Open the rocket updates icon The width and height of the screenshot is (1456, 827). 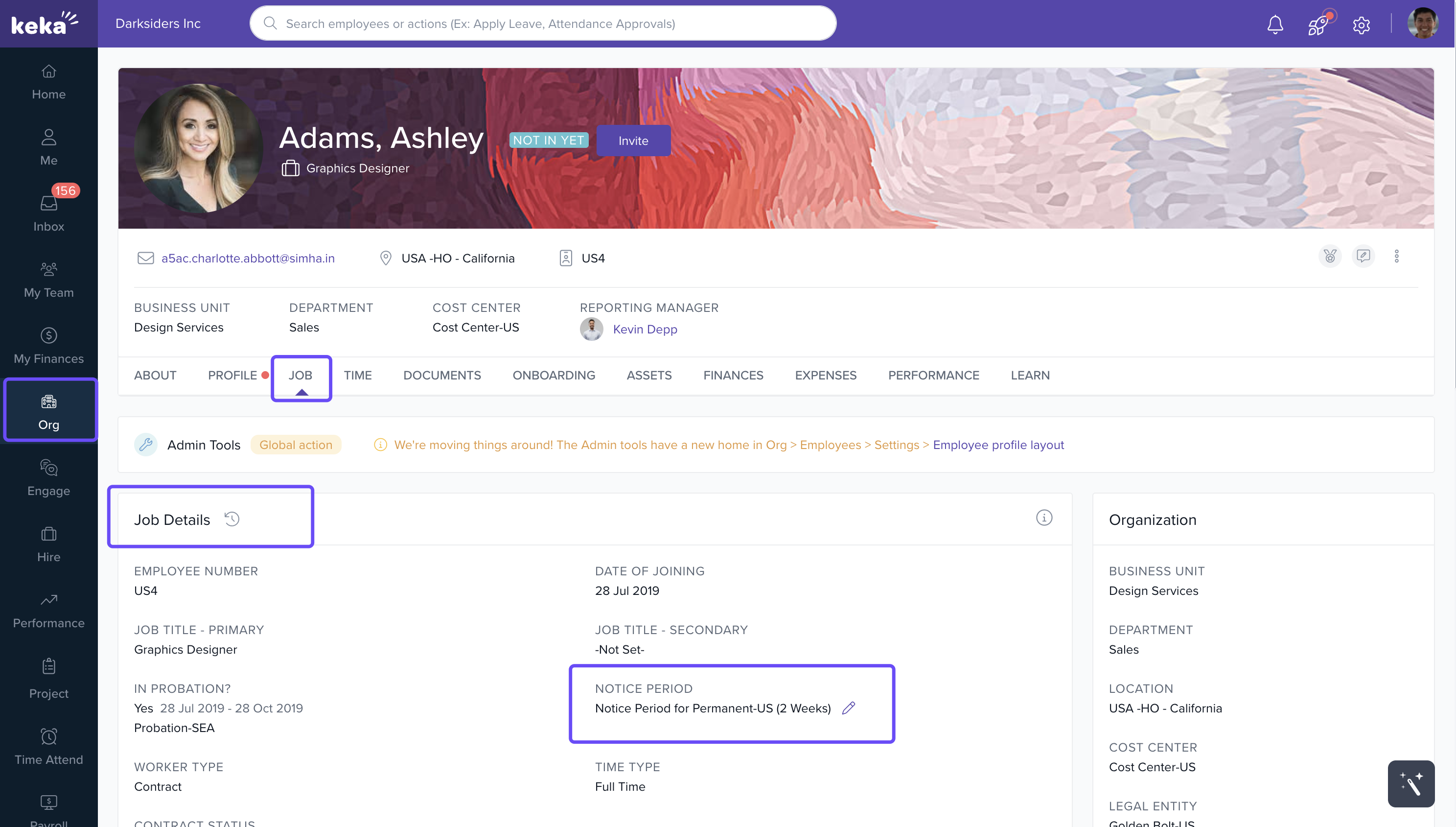(x=1318, y=24)
